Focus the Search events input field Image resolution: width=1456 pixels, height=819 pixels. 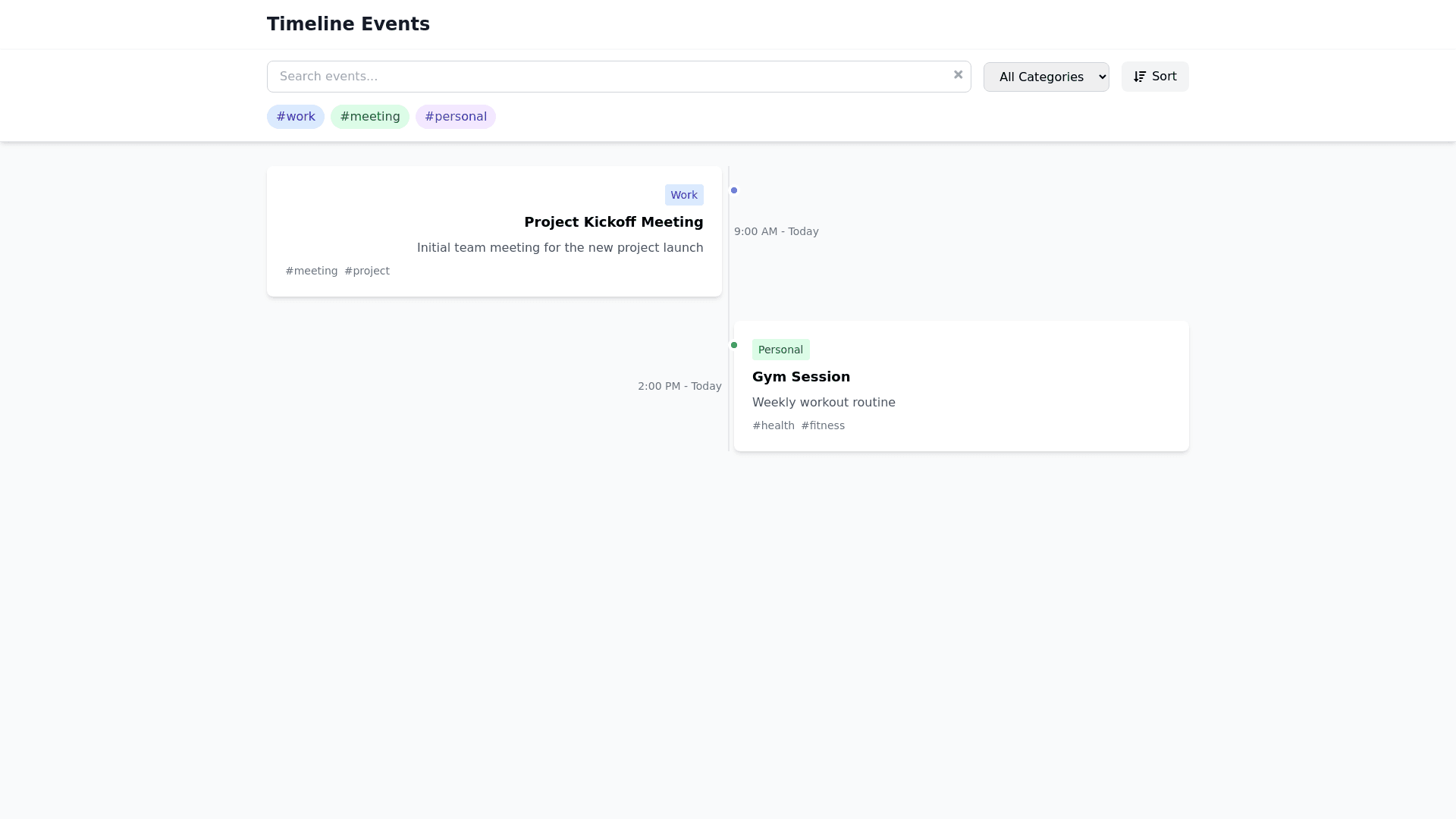click(x=607, y=77)
